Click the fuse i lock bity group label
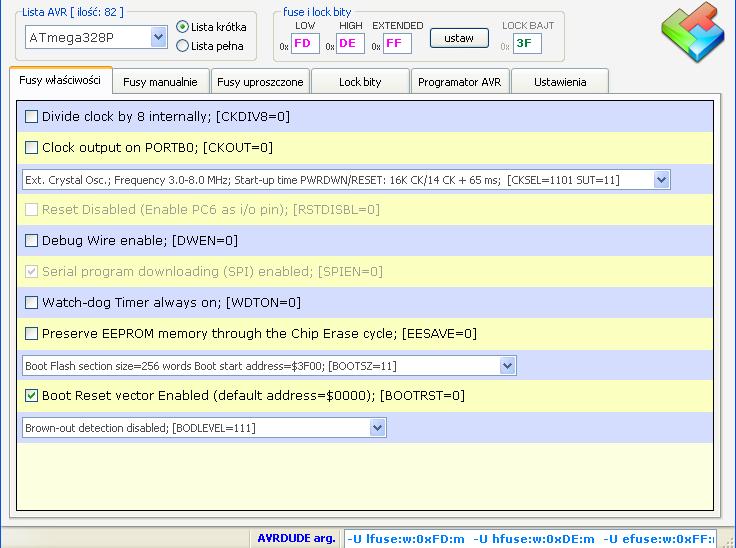 (x=317, y=12)
